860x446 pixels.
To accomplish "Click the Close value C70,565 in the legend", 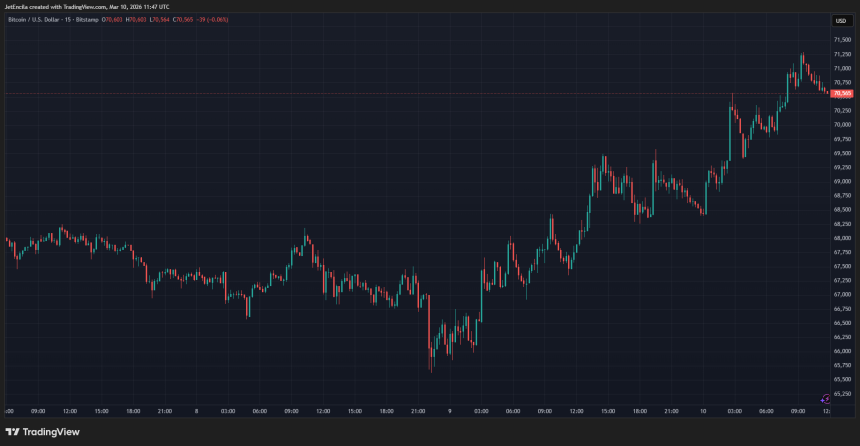I will (x=185, y=19).
